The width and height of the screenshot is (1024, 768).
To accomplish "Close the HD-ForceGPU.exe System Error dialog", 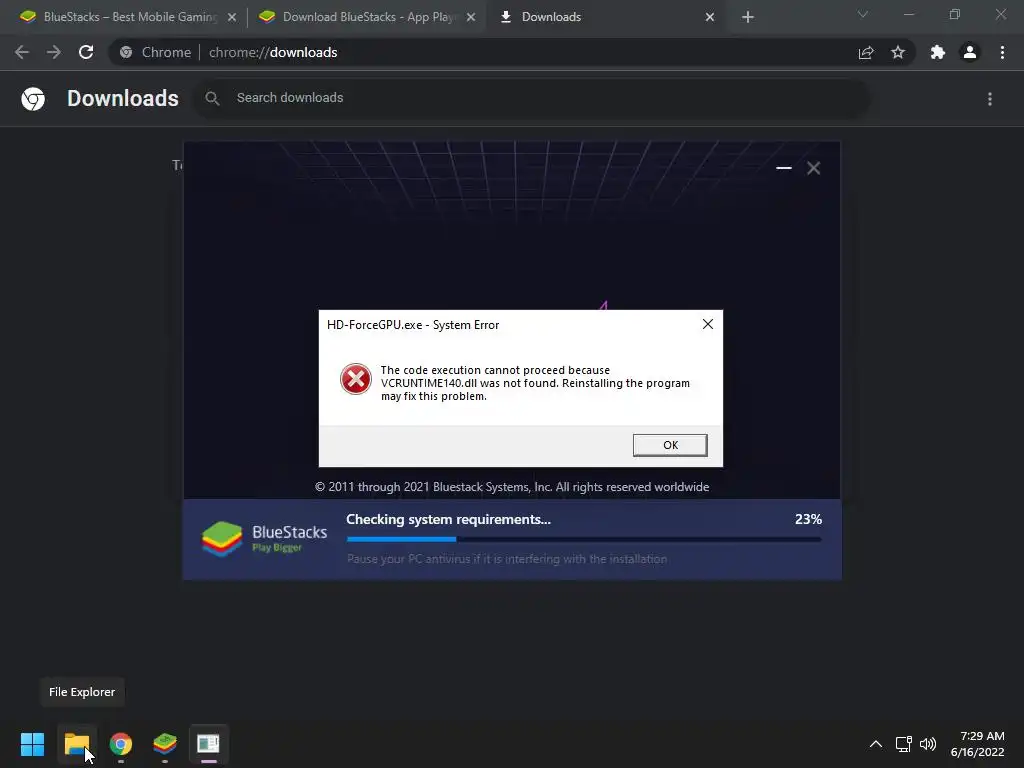I will click(707, 324).
